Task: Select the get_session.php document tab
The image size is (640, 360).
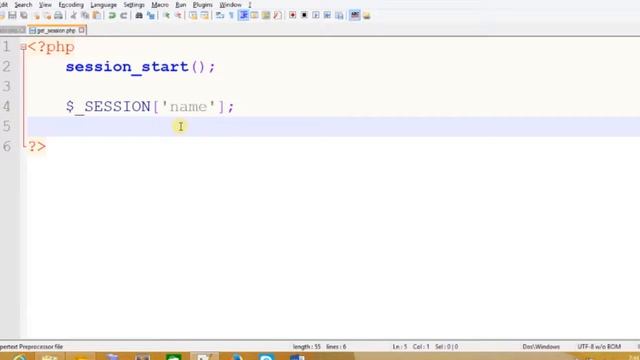Action: coord(56,31)
